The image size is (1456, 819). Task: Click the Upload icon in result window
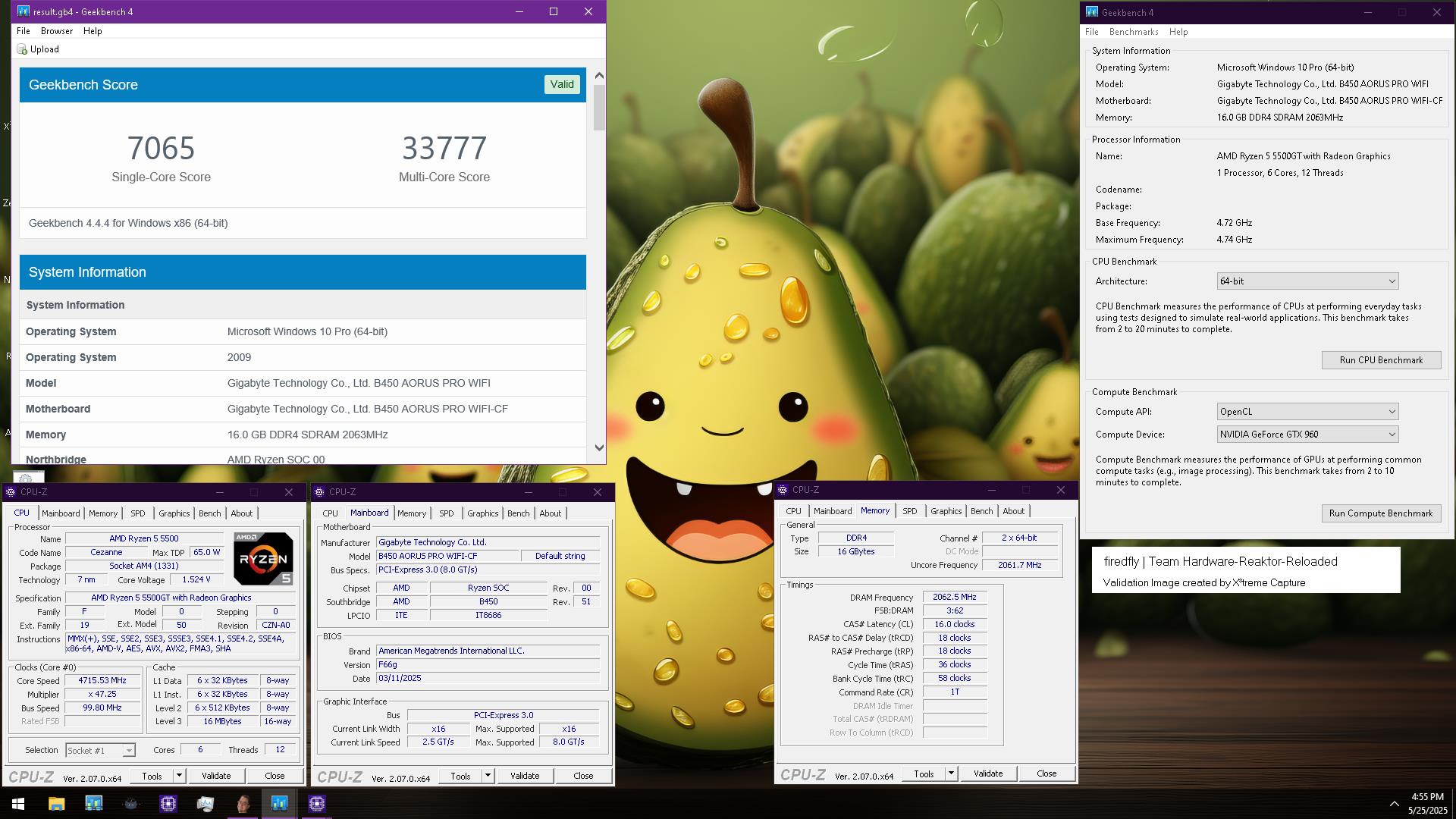point(22,49)
